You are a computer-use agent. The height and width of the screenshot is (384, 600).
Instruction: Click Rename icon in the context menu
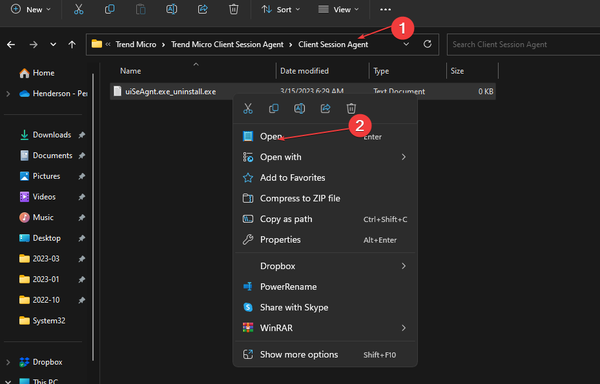click(x=300, y=109)
